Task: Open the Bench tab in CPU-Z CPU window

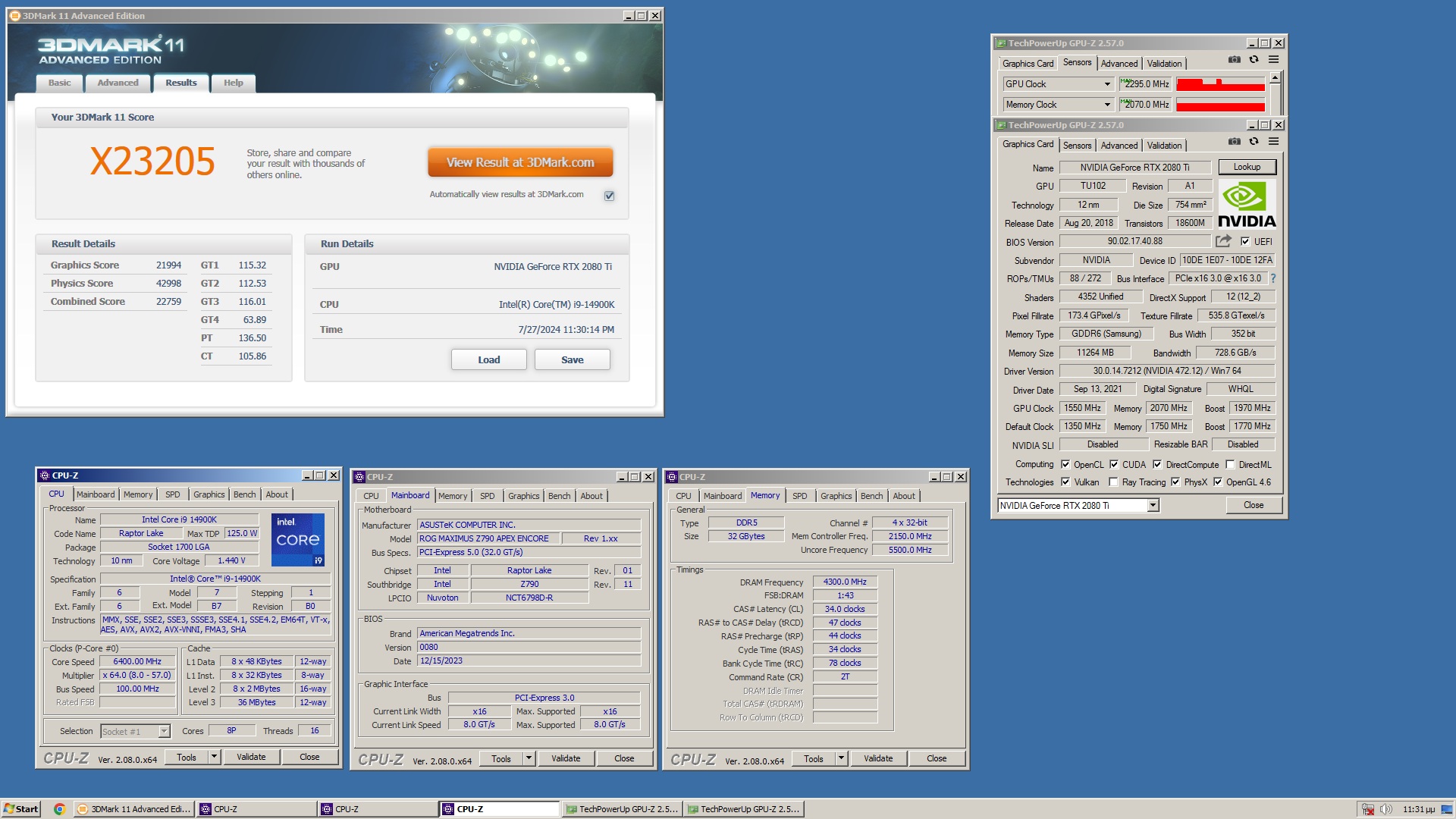Action: point(244,494)
